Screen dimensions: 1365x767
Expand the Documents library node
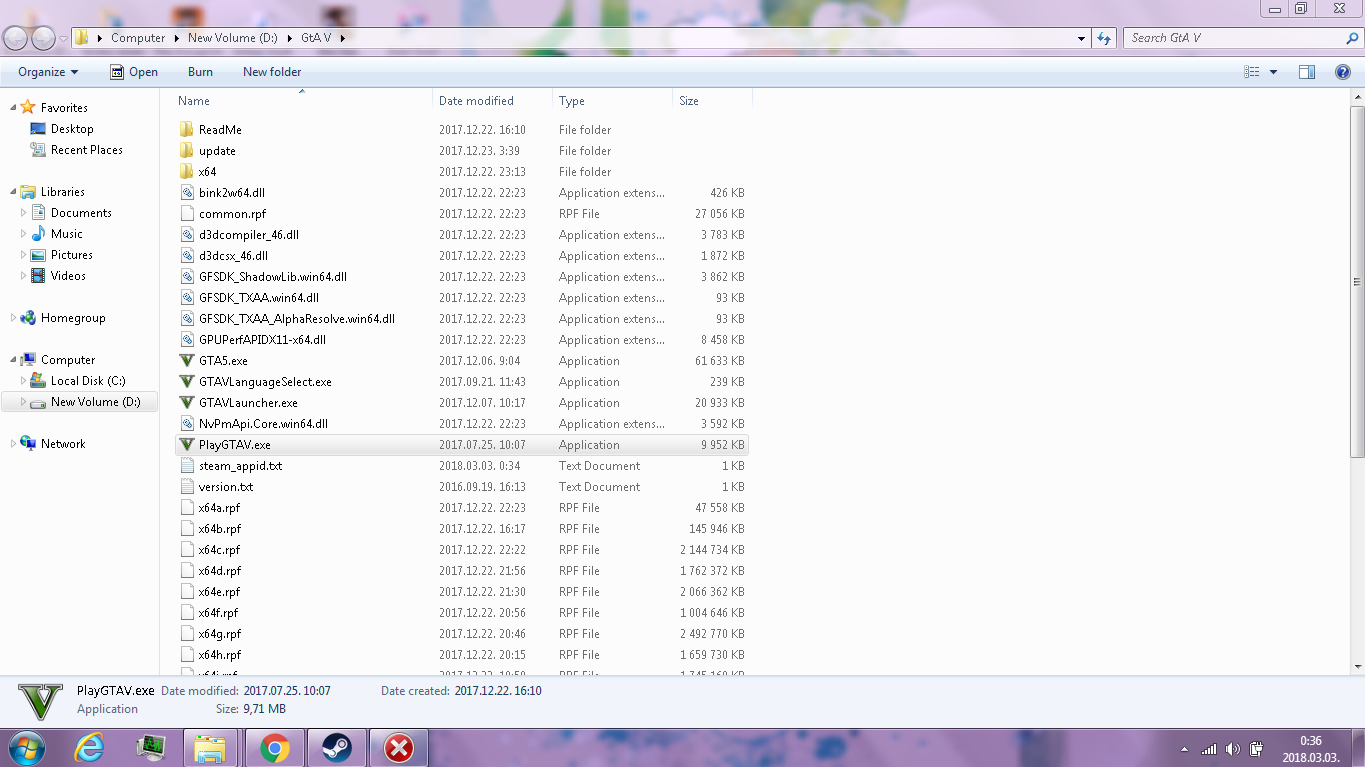pyautogui.click(x=24, y=213)
